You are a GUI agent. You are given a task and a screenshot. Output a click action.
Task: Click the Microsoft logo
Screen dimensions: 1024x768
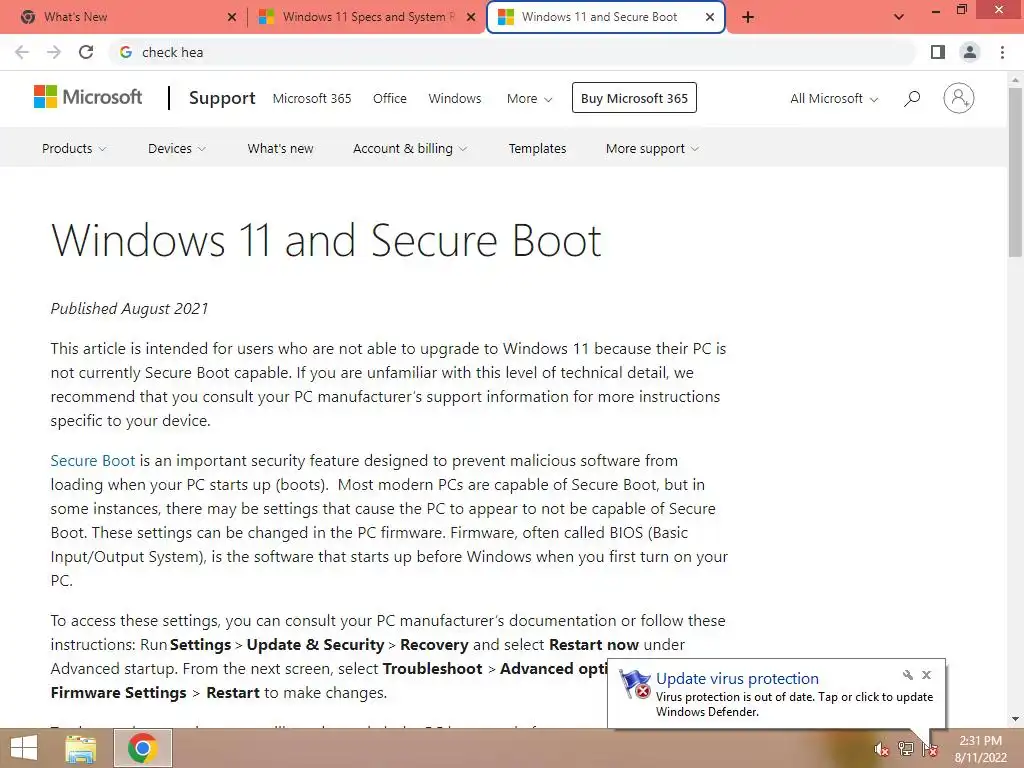click(x=88, y=97)
